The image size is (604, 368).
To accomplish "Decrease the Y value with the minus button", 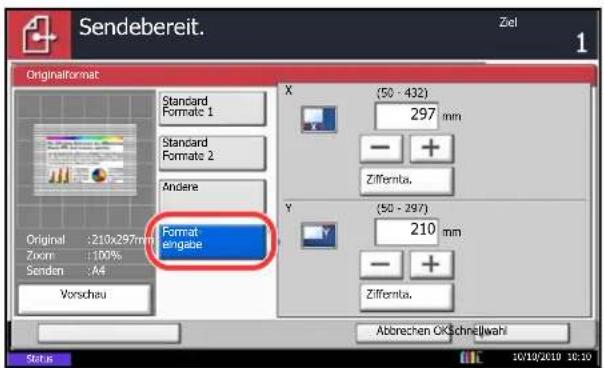I will pyautogui.click(x=381, y=264).
